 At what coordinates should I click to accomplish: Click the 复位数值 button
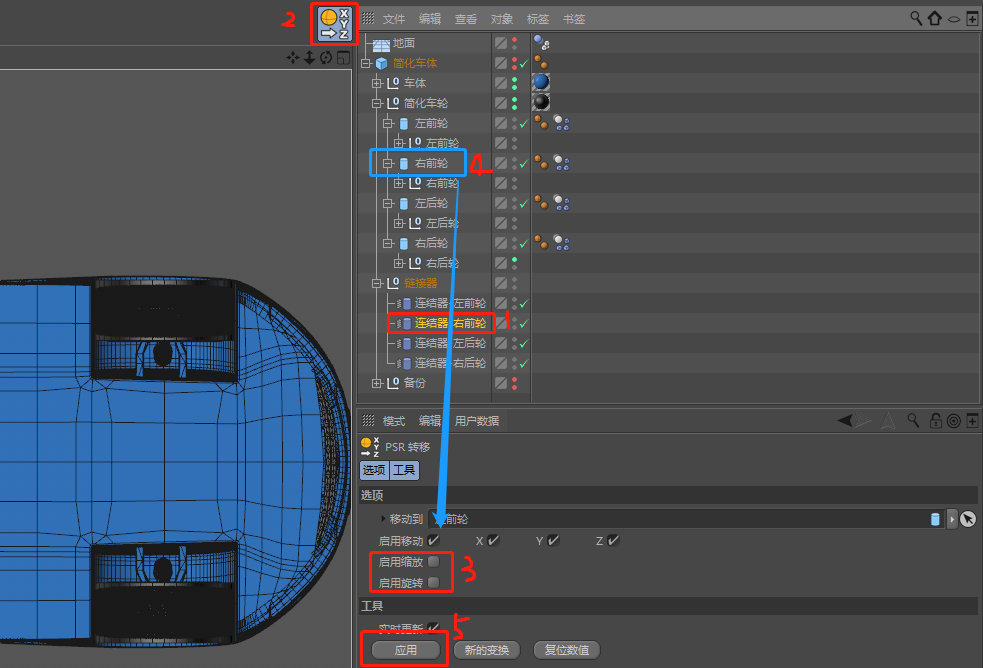[567, 650]
